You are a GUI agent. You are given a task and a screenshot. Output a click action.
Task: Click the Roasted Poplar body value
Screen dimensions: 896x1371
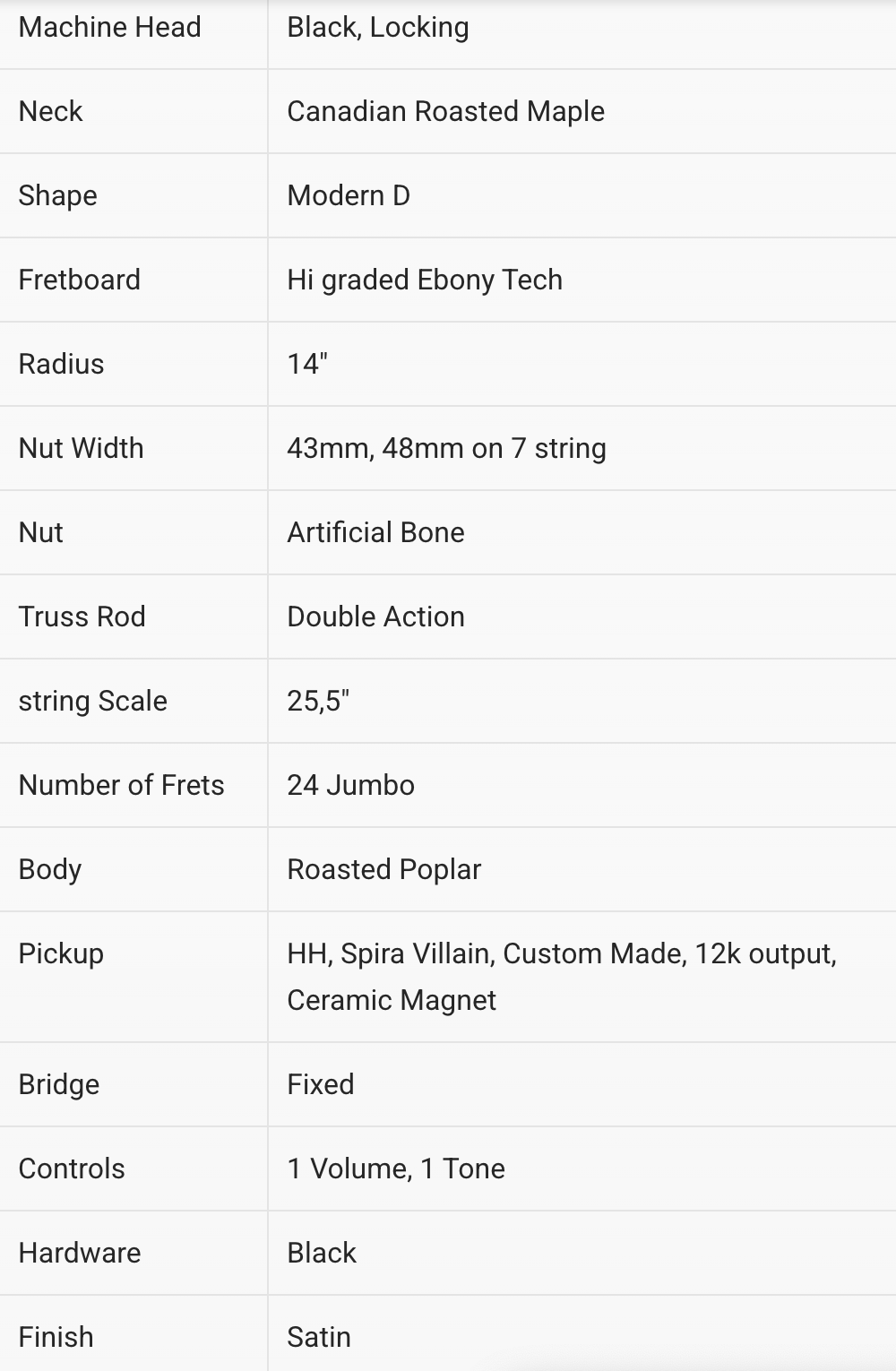pos(383,869)
